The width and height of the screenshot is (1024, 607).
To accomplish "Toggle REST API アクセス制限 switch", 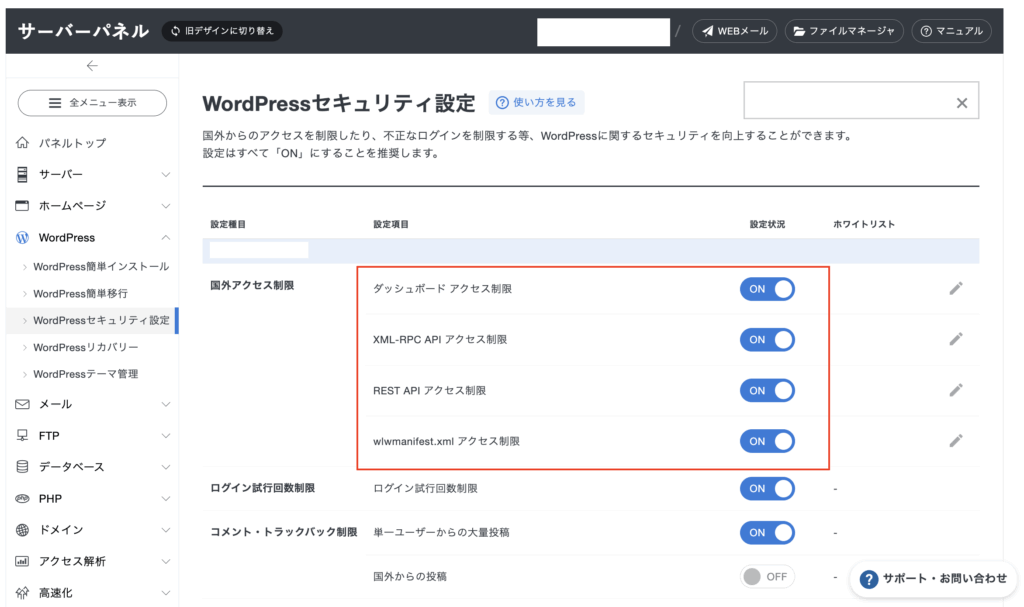I will pyautogui.click(x=767, y=391).
